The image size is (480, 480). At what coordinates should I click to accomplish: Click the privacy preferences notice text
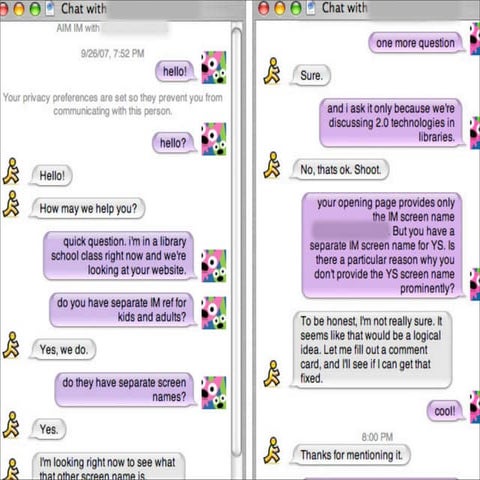pyautogui.click(x=113, y=104)
